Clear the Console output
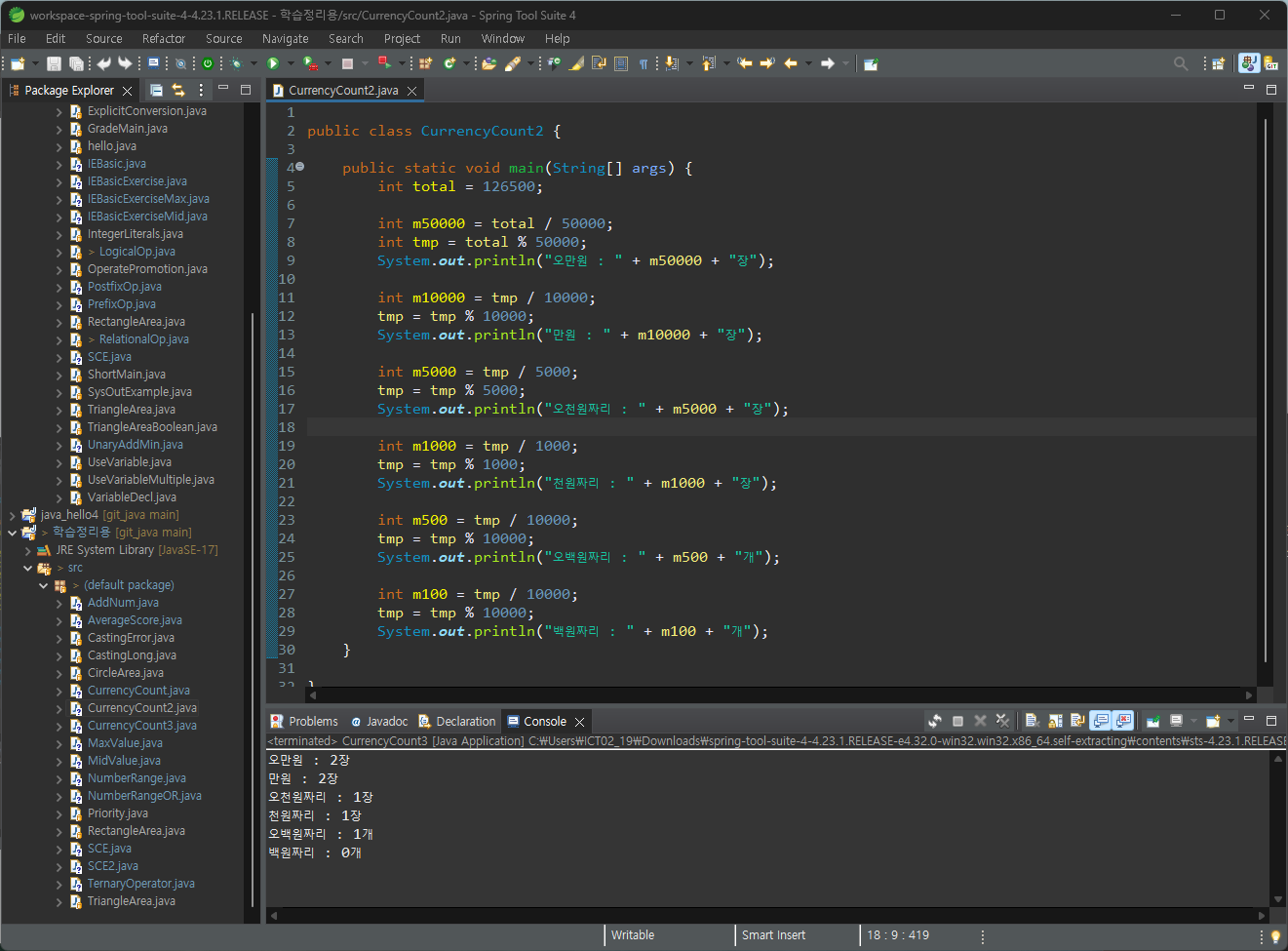This screenshot has width=1288, height=951. click(1033, 721)
